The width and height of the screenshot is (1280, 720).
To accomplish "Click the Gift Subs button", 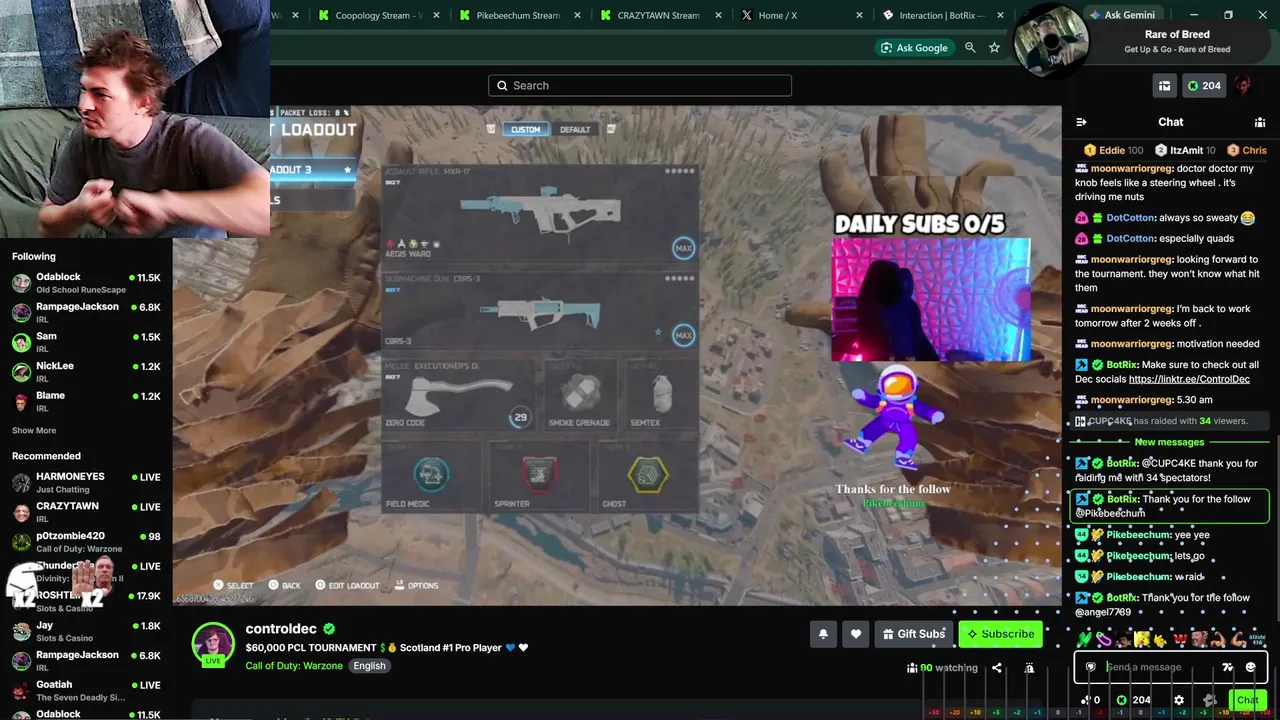I will (914, 634).
